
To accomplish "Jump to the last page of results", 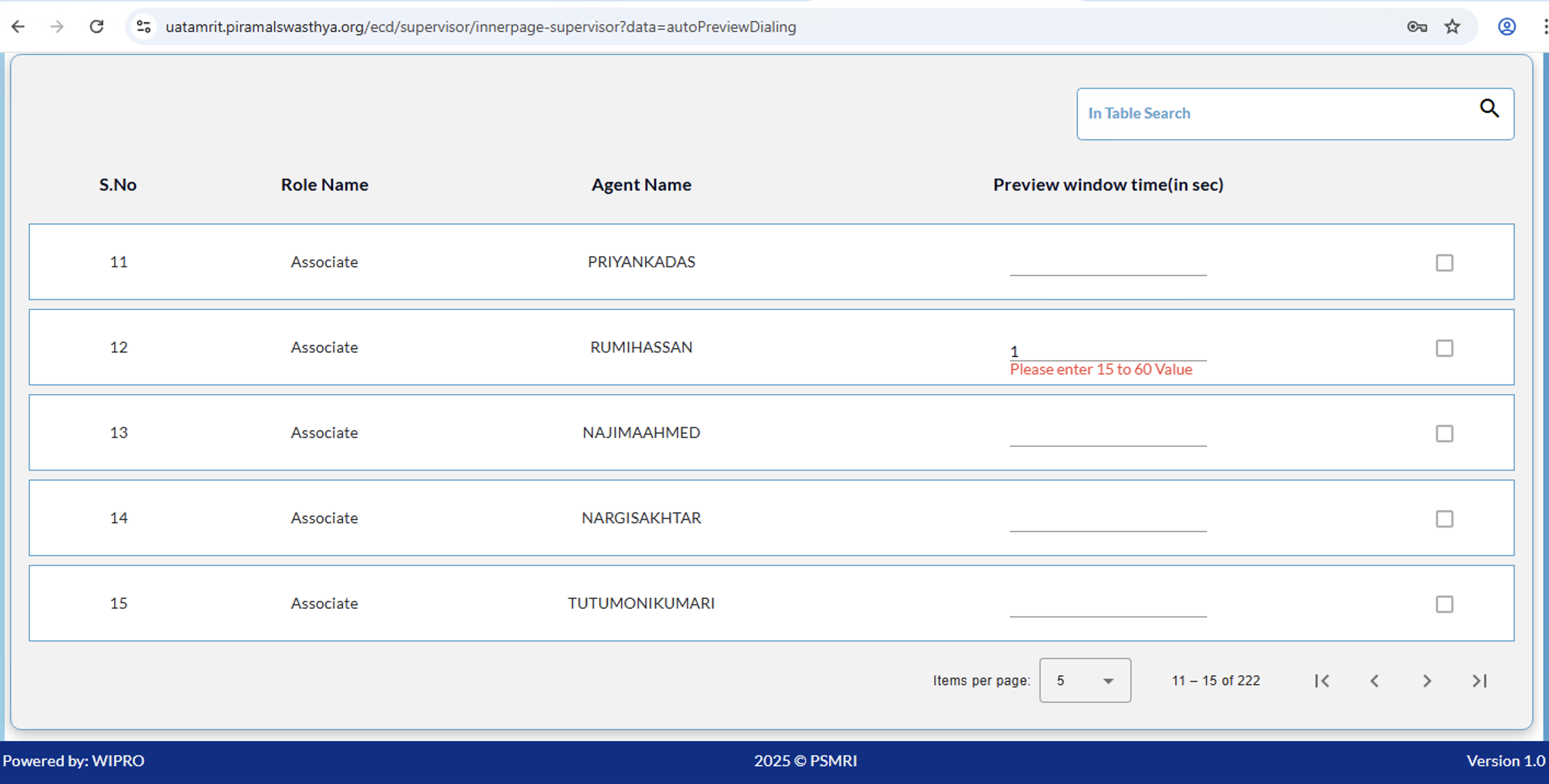I will tap(1480, 681).
